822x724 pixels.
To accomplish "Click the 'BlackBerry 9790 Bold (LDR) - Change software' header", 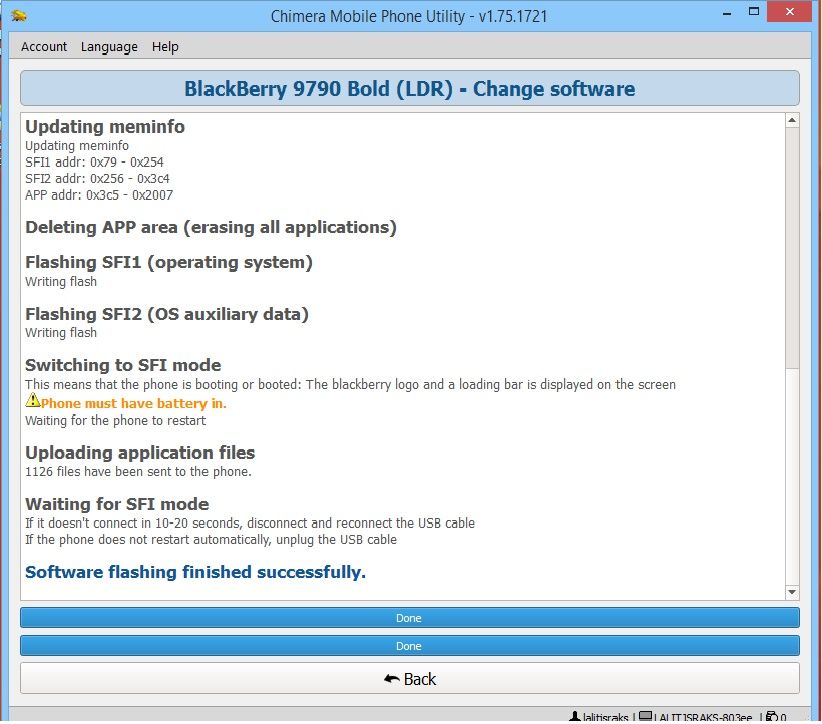I will [x=409, y=88].
